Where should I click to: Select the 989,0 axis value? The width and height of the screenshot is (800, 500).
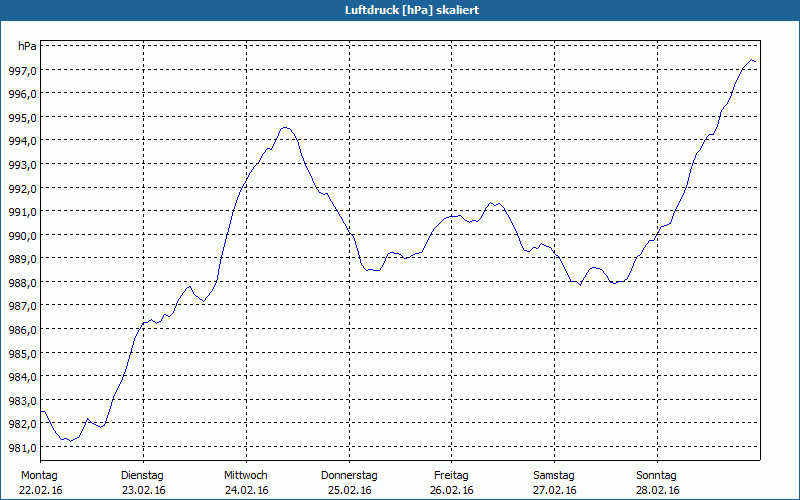[x=22, y=259]
